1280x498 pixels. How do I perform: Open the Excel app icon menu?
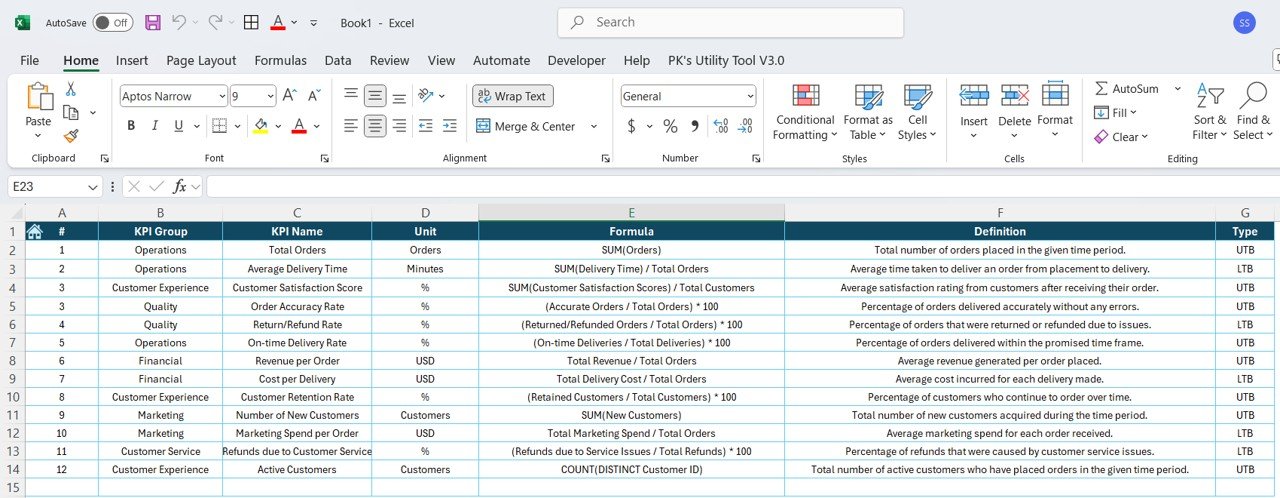22,22
